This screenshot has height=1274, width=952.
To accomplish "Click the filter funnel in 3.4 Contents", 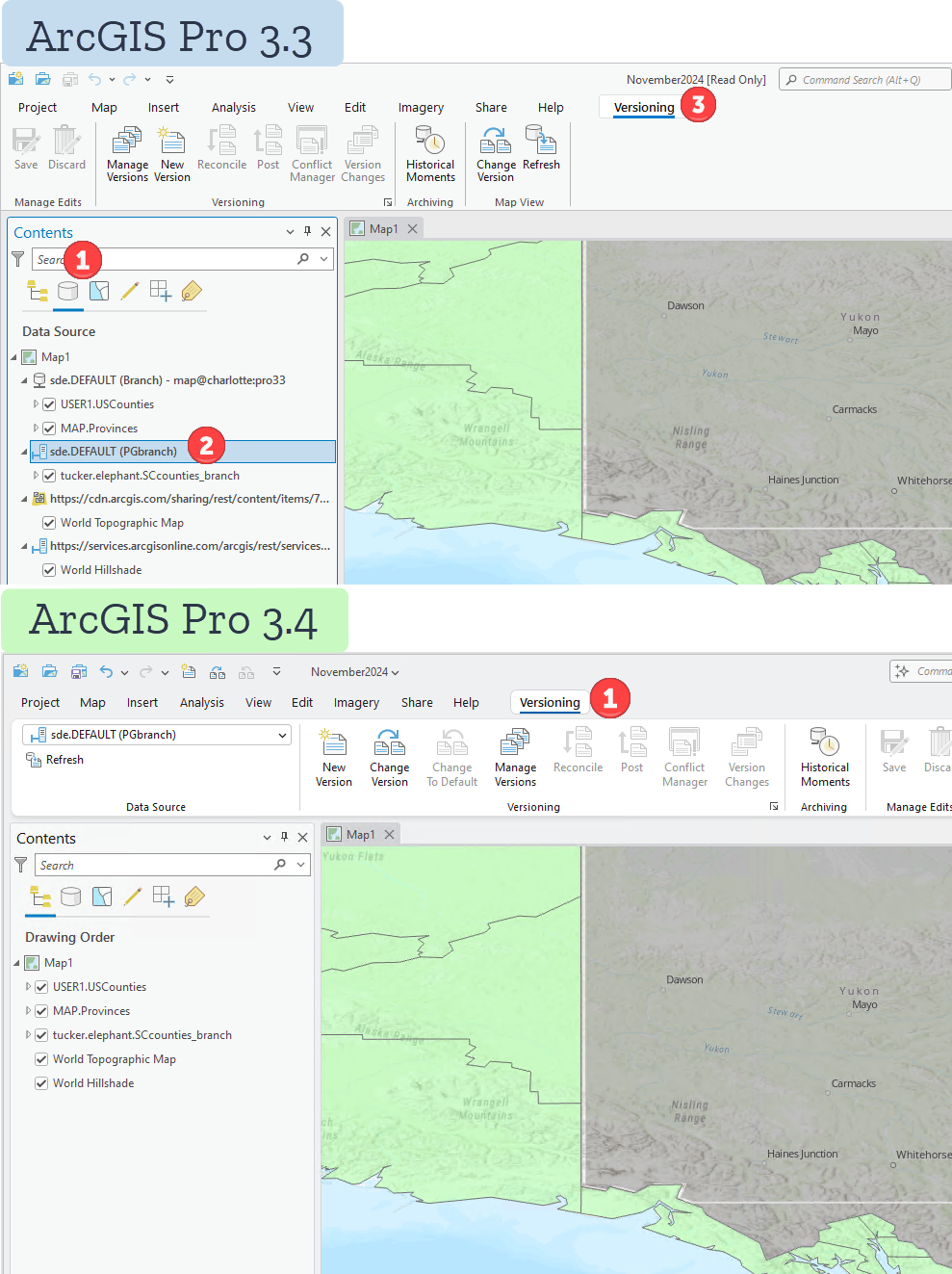I will tap(20, 865).
